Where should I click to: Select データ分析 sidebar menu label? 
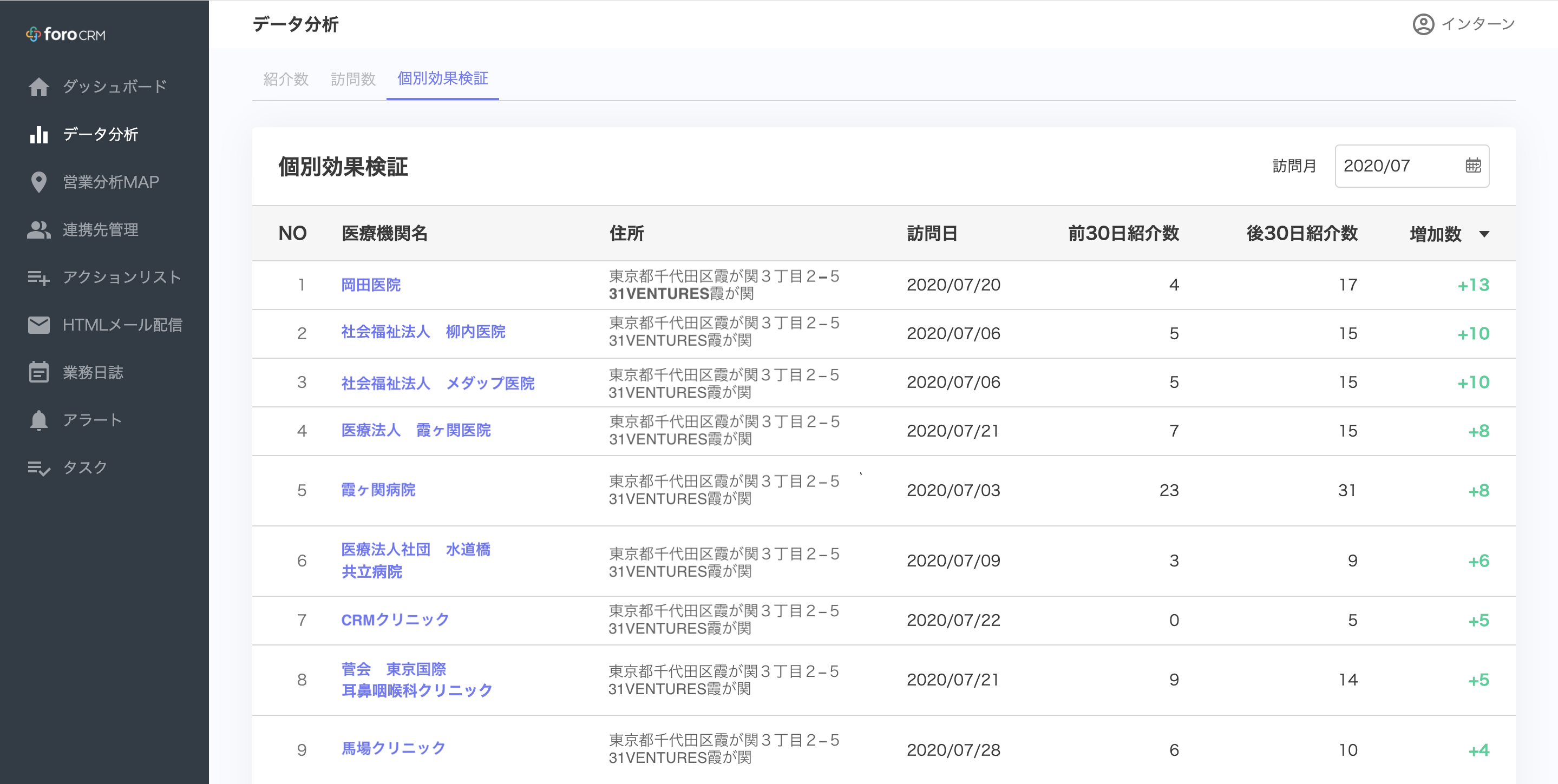(x=100, y=134)
